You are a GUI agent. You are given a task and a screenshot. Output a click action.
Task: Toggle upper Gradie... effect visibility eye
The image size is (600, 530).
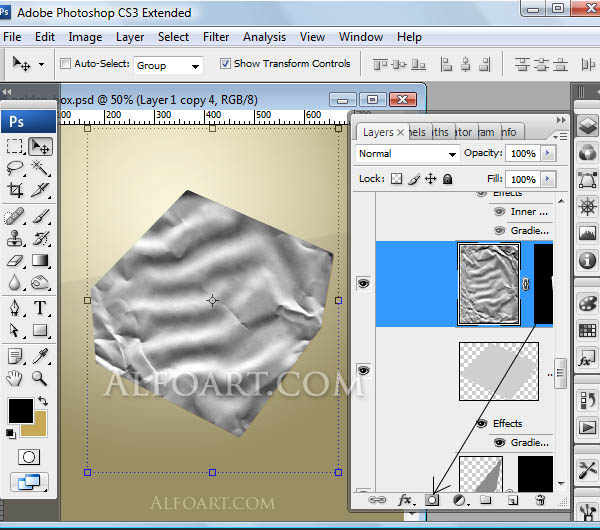[x=499, y=231]
